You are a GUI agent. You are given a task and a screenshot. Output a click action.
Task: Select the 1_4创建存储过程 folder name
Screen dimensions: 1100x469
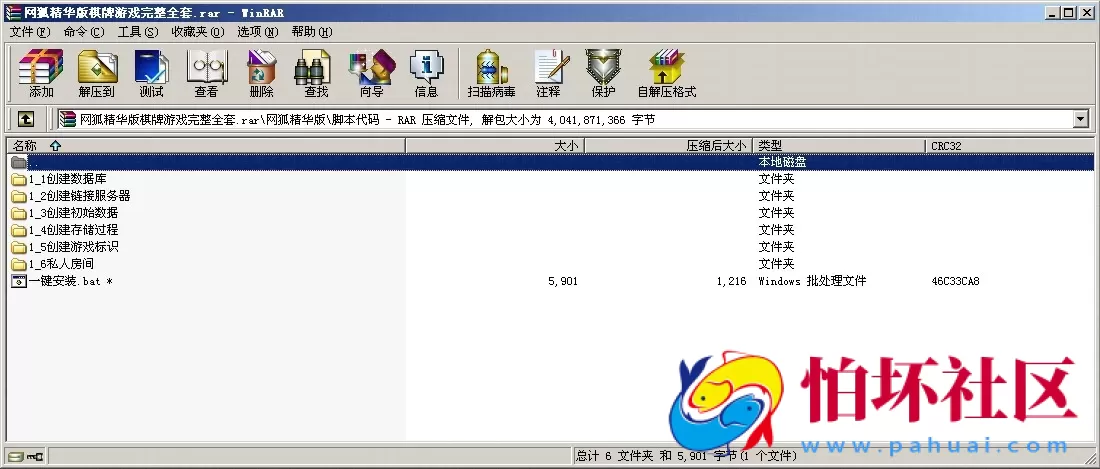click(x=74, y=230)
